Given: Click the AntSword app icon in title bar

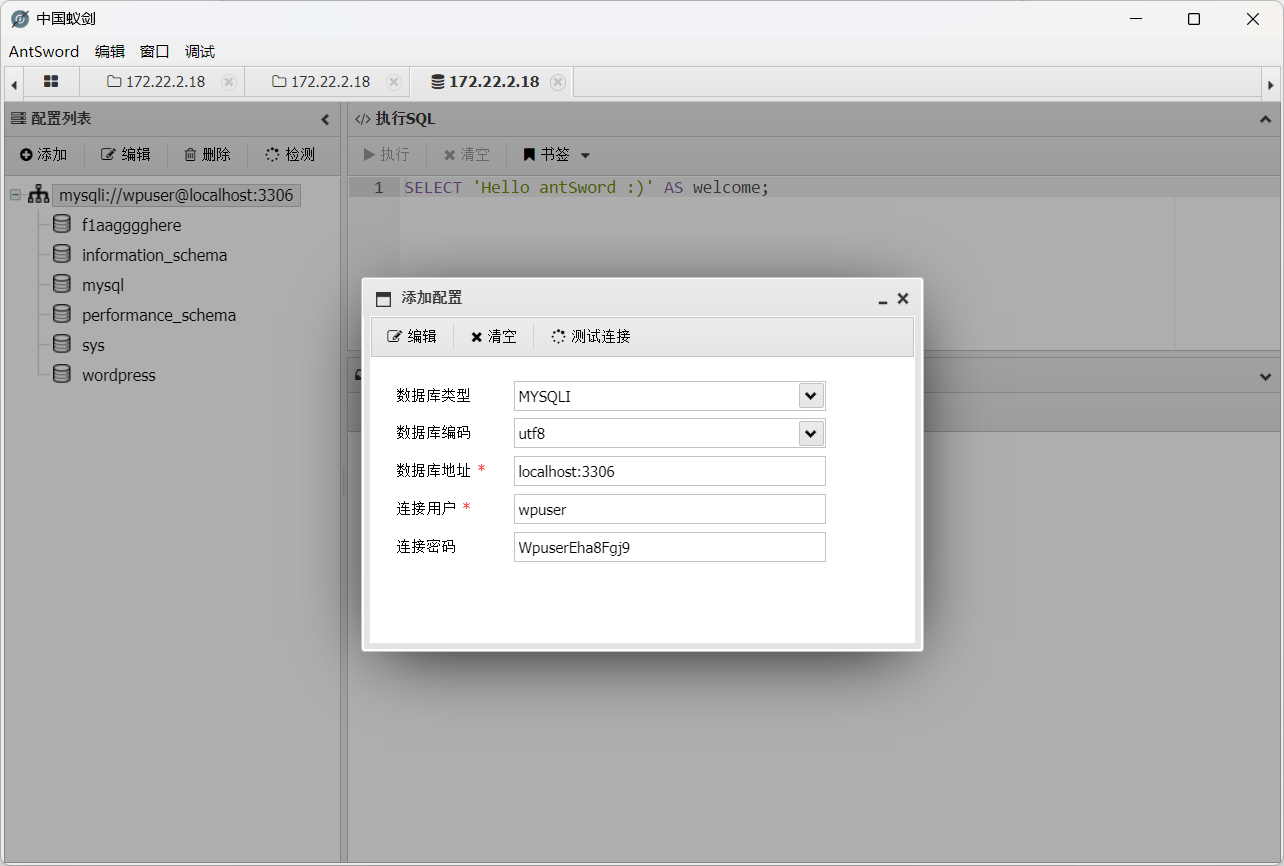Looking at the screenshot, I should [19, 19].
